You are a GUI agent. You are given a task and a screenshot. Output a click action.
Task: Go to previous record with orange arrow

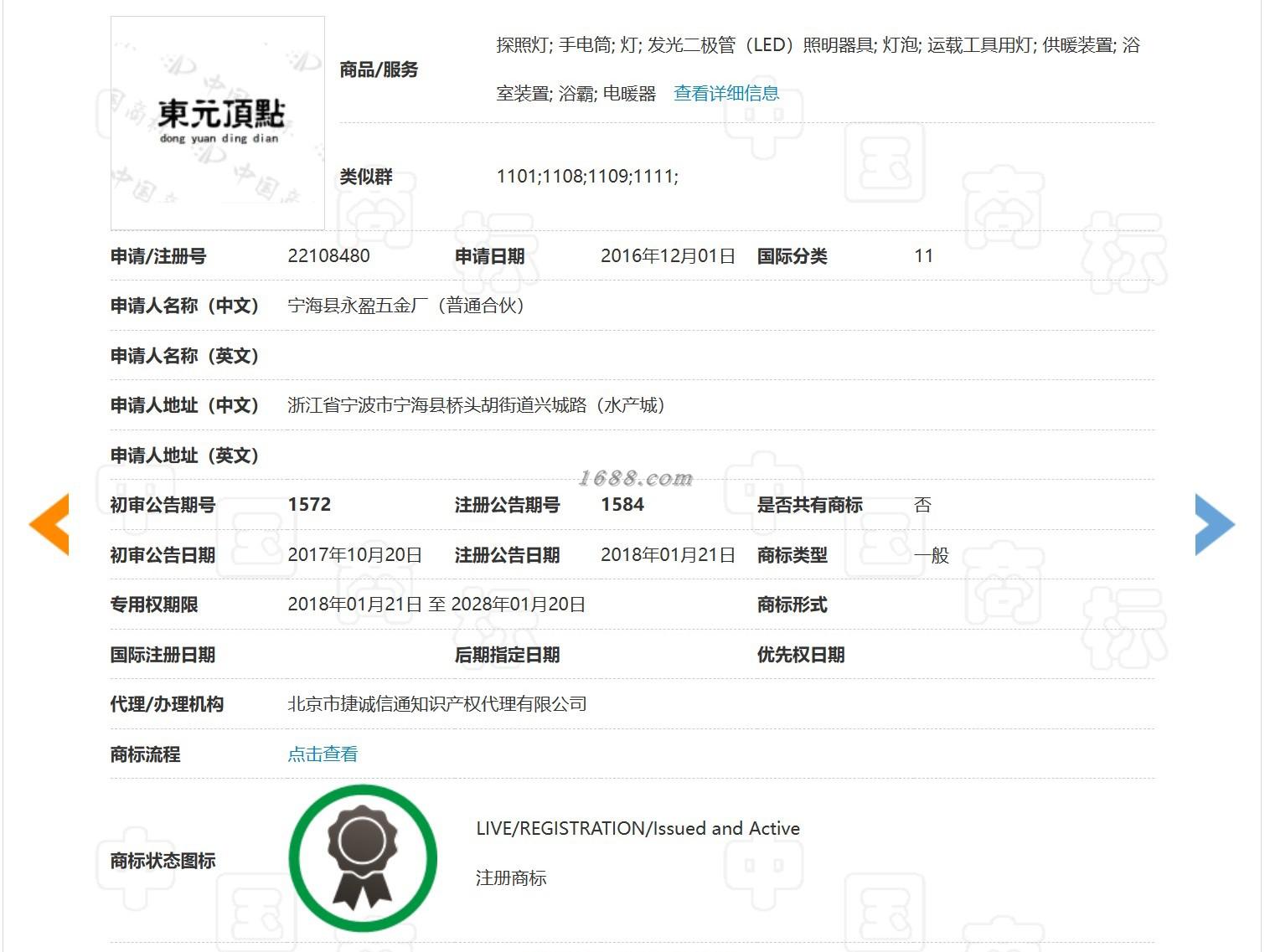pyautogui.click(x=49, y=524)
